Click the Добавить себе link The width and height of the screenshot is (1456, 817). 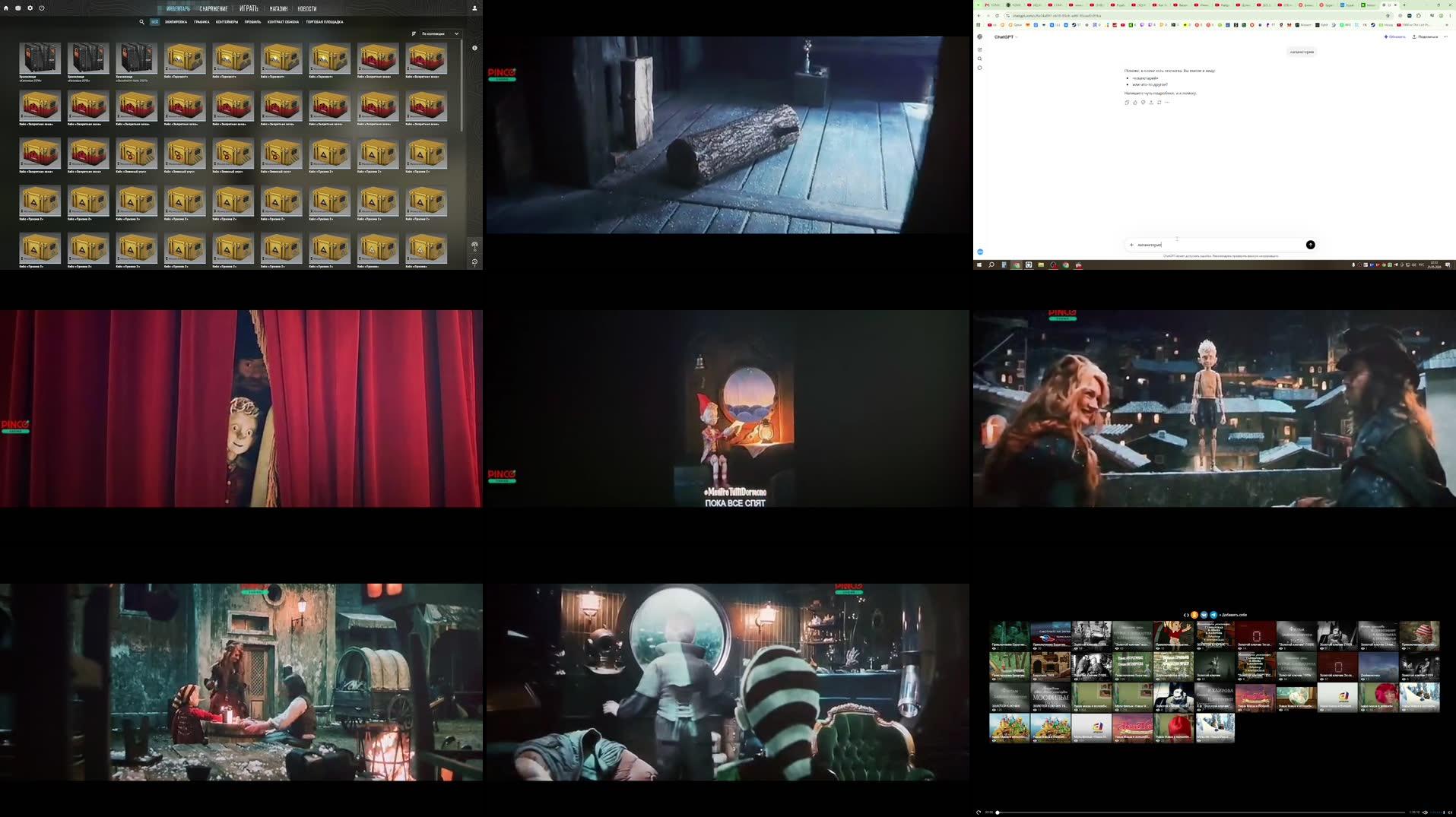pyautogui.click(x=1233, y=615)
